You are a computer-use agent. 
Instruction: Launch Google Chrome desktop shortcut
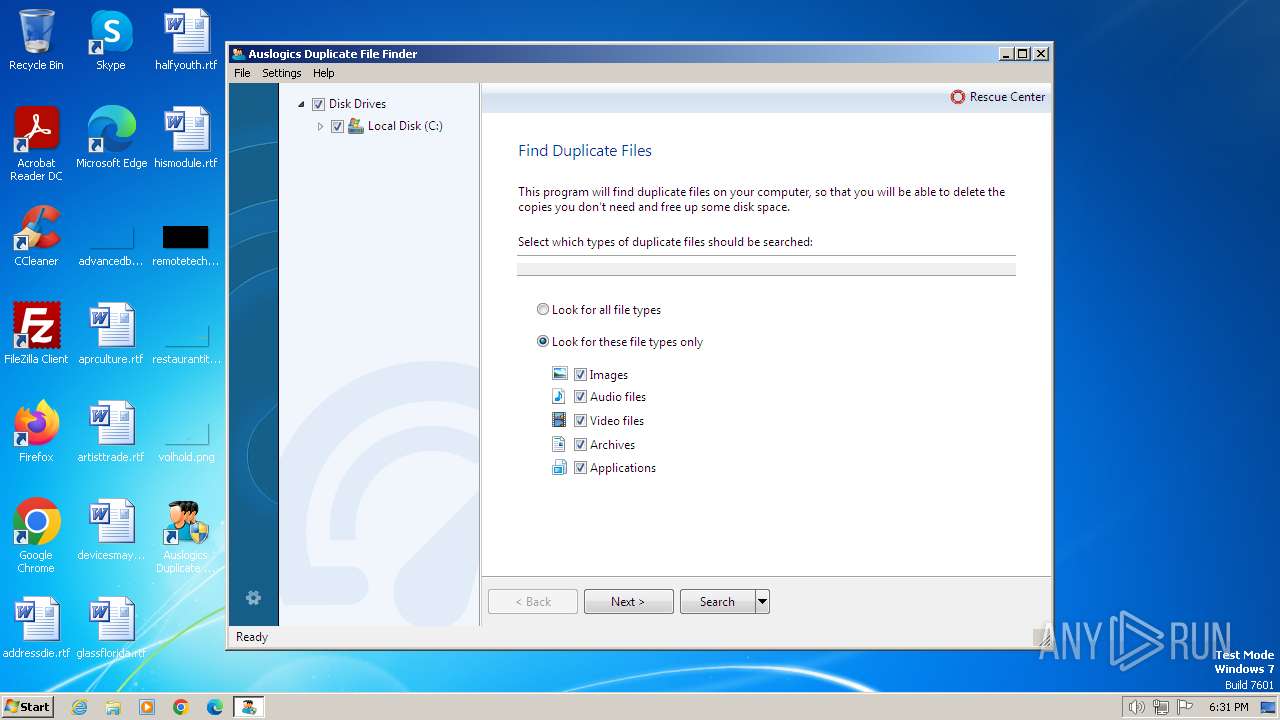(36, 536)
